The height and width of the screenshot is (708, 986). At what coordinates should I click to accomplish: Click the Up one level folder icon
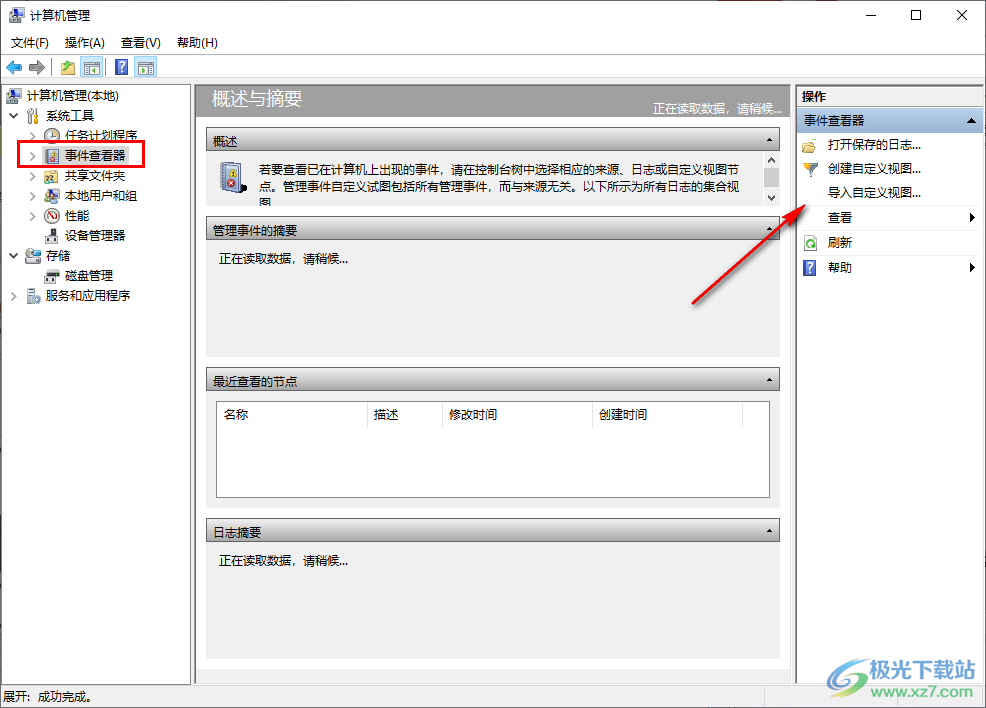[68, 67]
